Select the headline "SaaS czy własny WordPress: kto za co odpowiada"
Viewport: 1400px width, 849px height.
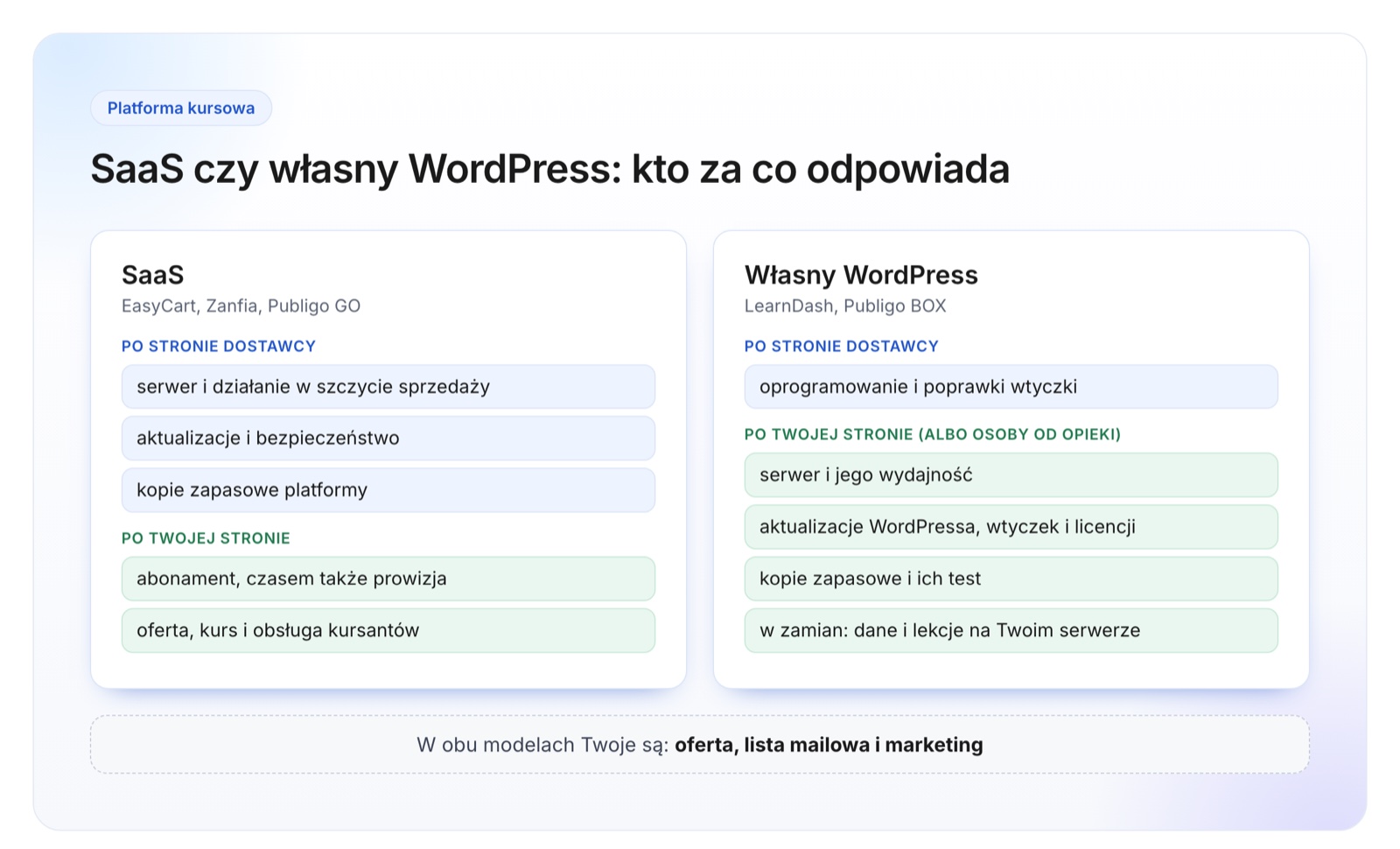[549, 169]
